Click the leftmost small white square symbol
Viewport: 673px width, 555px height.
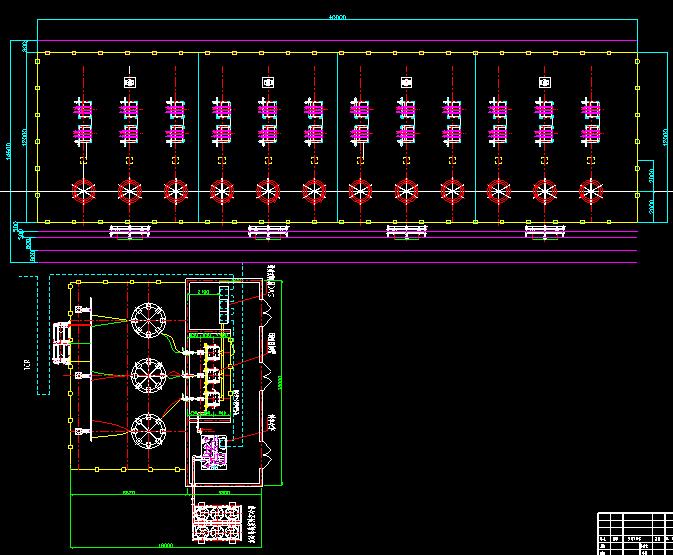point(128,83)
